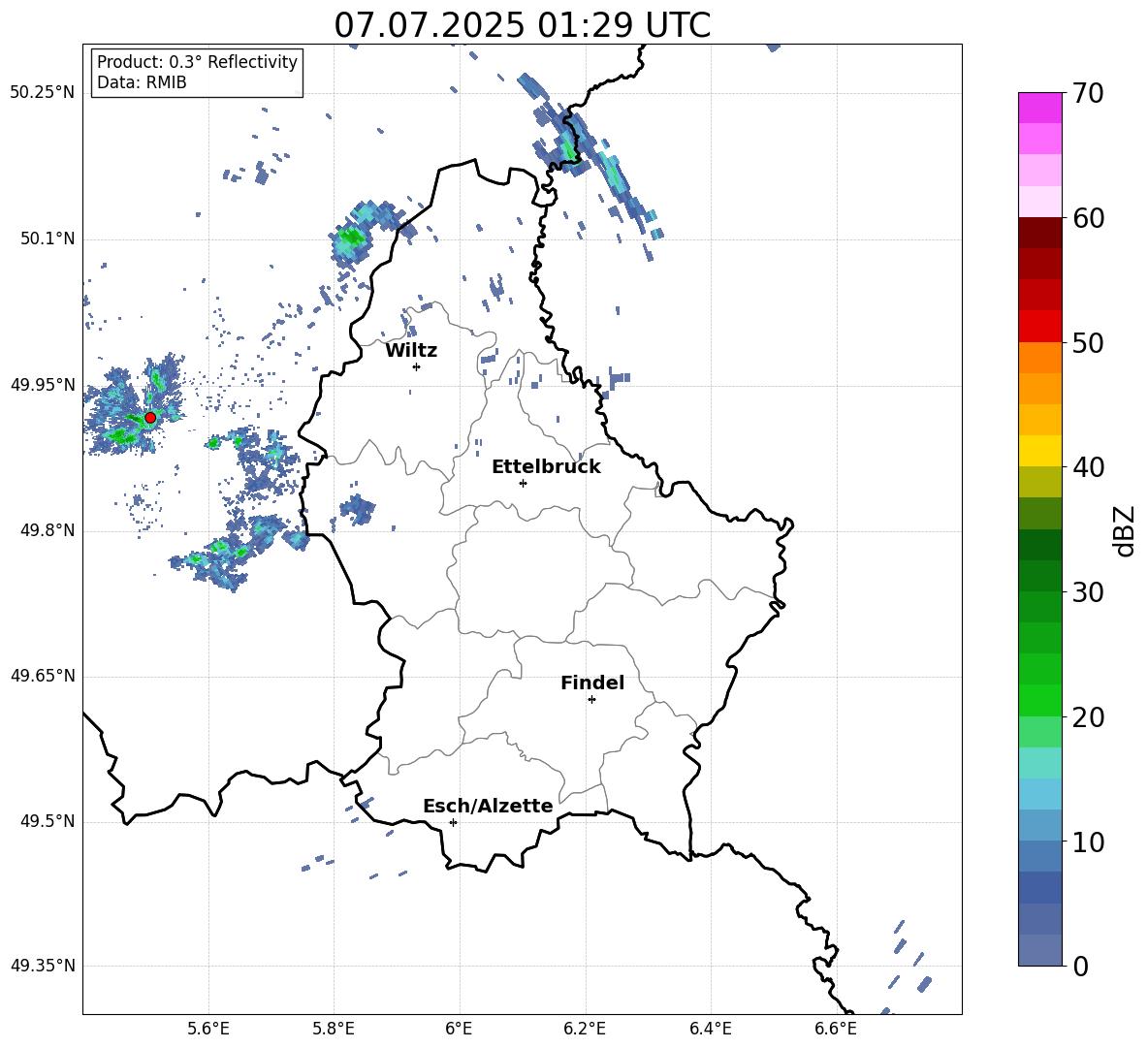The width and height of the screenshot is (1148, 1048).
Task: Pick the bright magenta colorbar segment below 70
Action: 1040,108
